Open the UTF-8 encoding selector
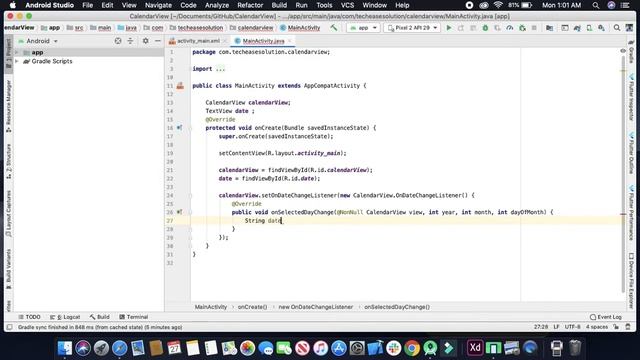The width and height of the screenshot is (640, 360). [x=573, y=327]
